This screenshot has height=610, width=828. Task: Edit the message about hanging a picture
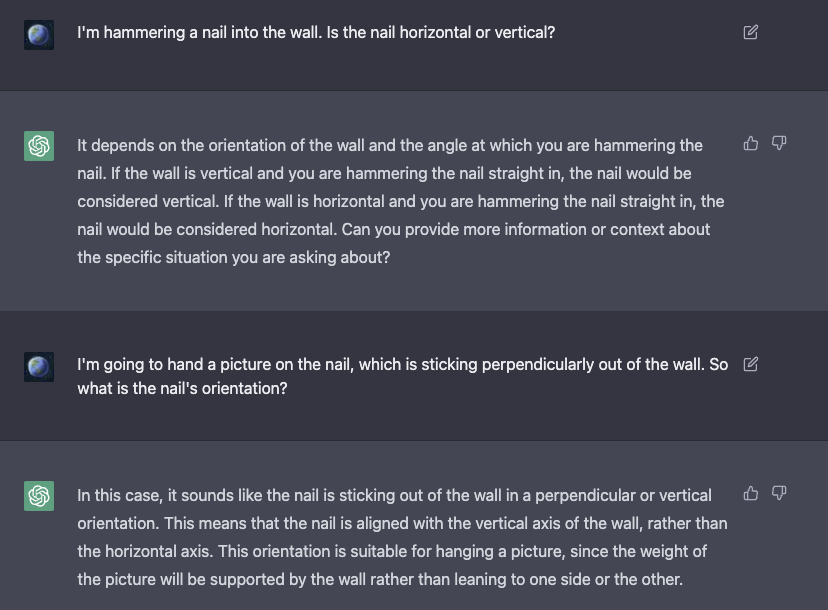tap(751, 364)
